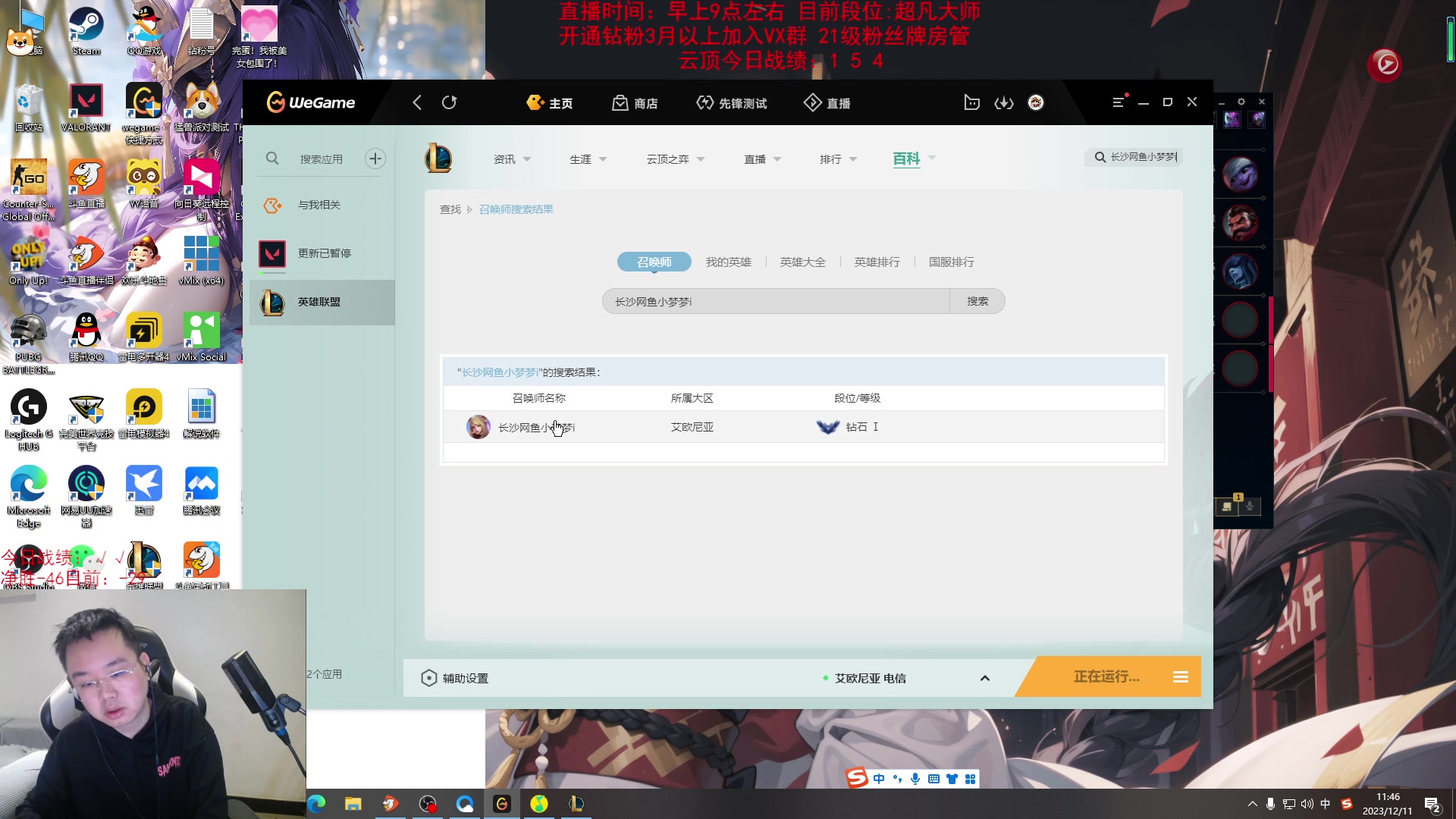Click the 正在运行 button
1456x819 pixels.
(x=1106, y=676)
